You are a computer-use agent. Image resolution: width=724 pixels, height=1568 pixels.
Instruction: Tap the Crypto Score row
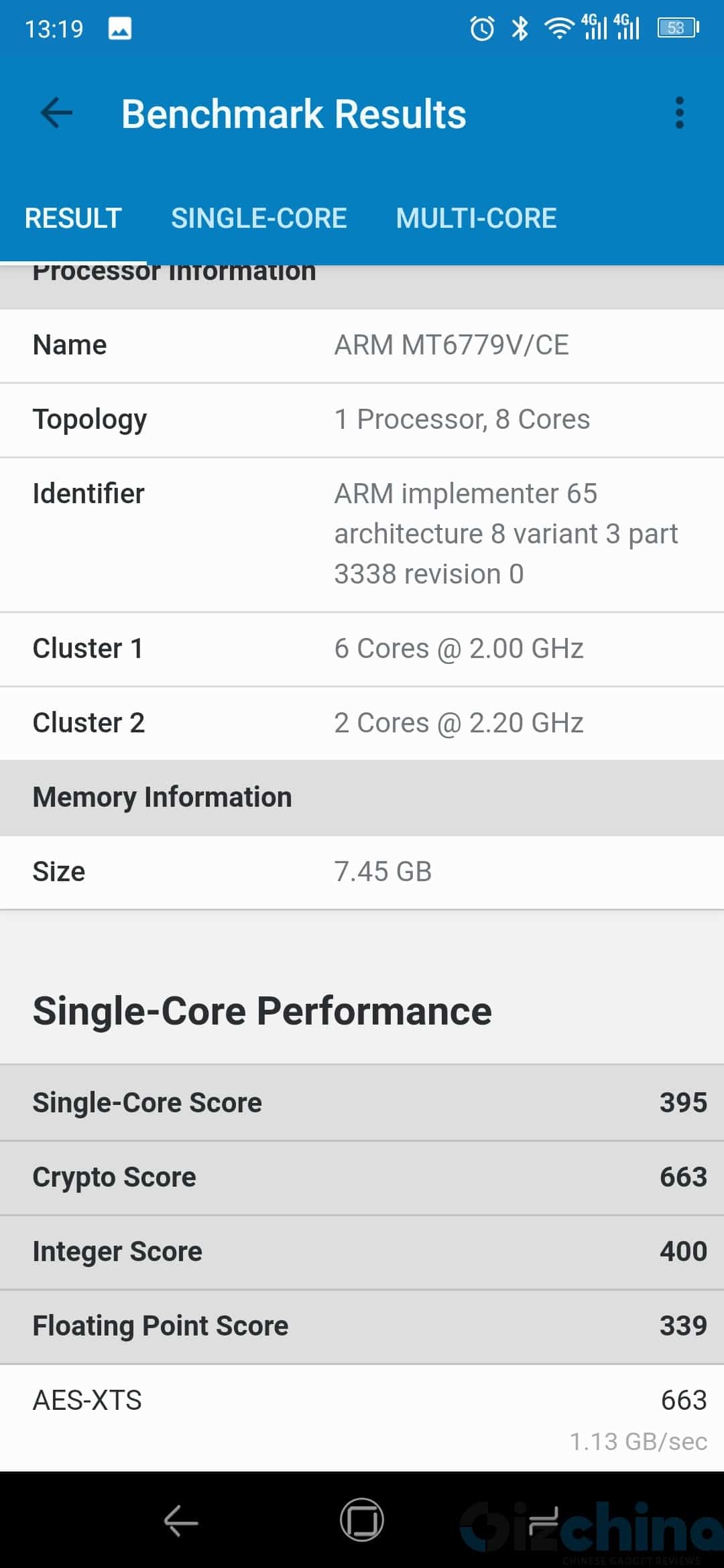click(x=362, y=1177)
